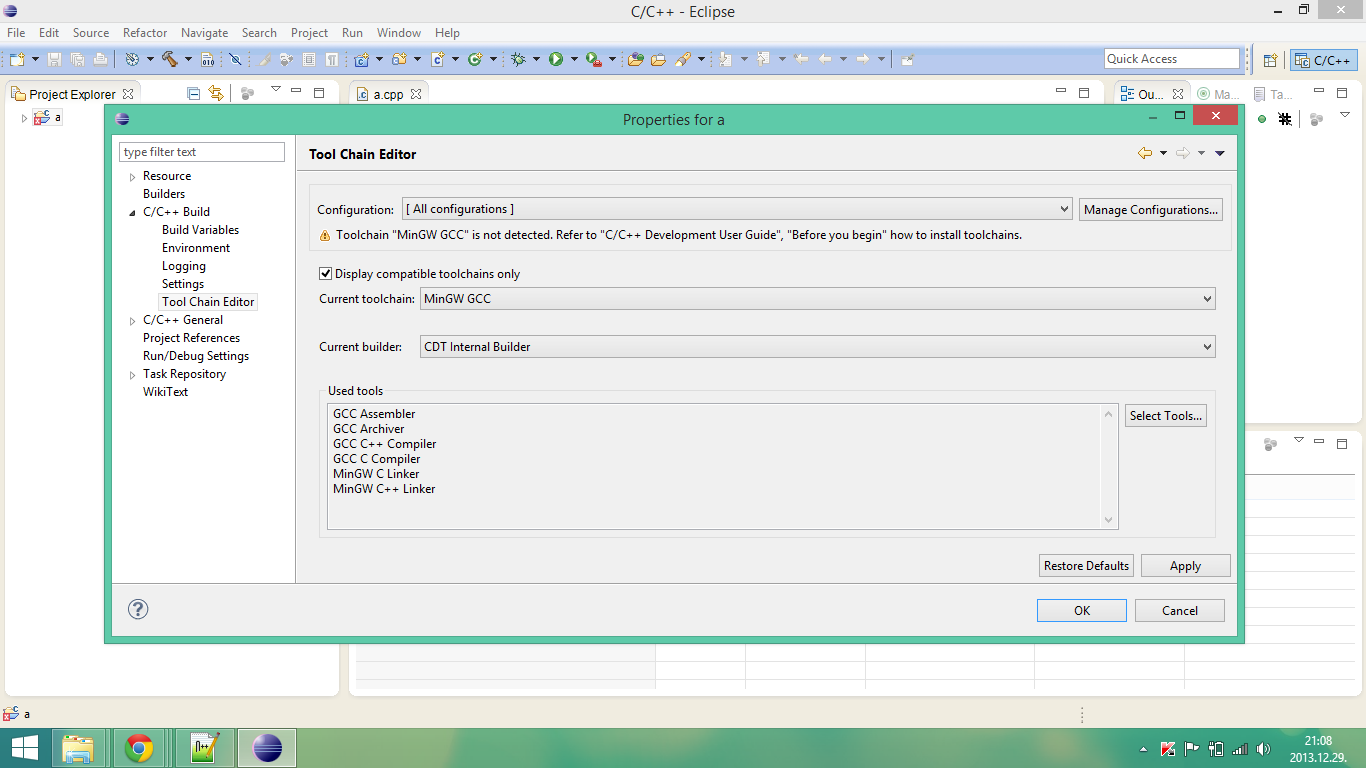Click the skip all breakpoints icon

[x=235, y=59]
